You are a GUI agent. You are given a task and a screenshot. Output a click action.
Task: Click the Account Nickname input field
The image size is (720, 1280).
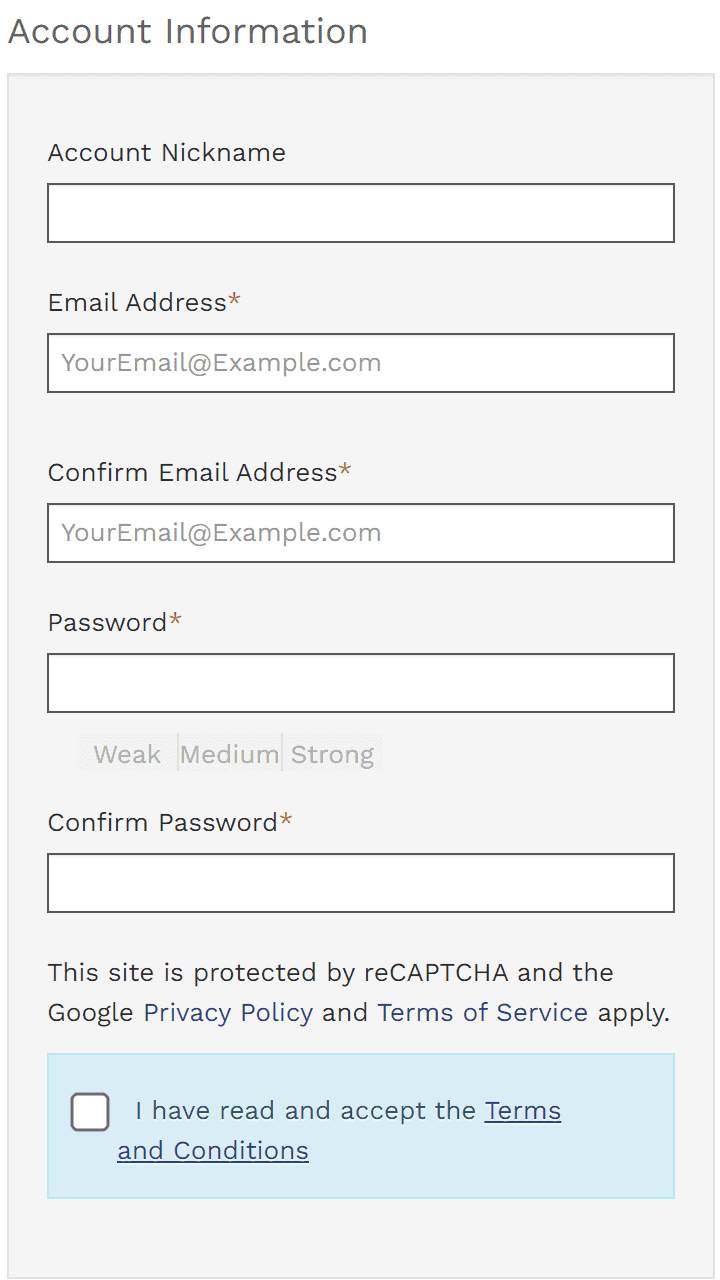360,213
